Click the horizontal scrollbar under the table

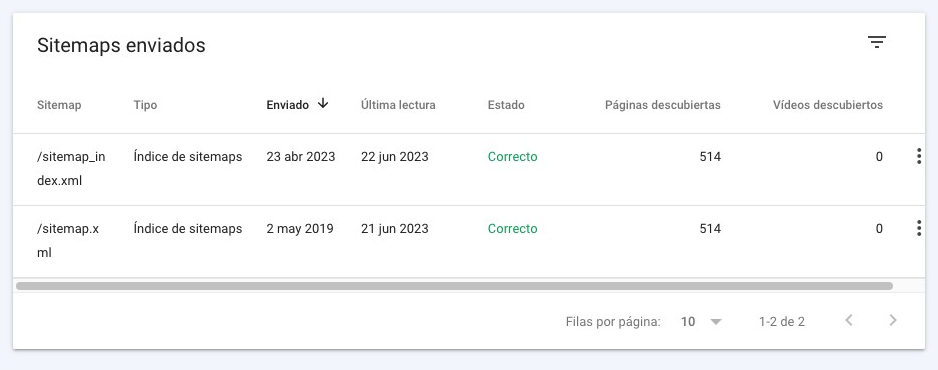pos(455,286)
